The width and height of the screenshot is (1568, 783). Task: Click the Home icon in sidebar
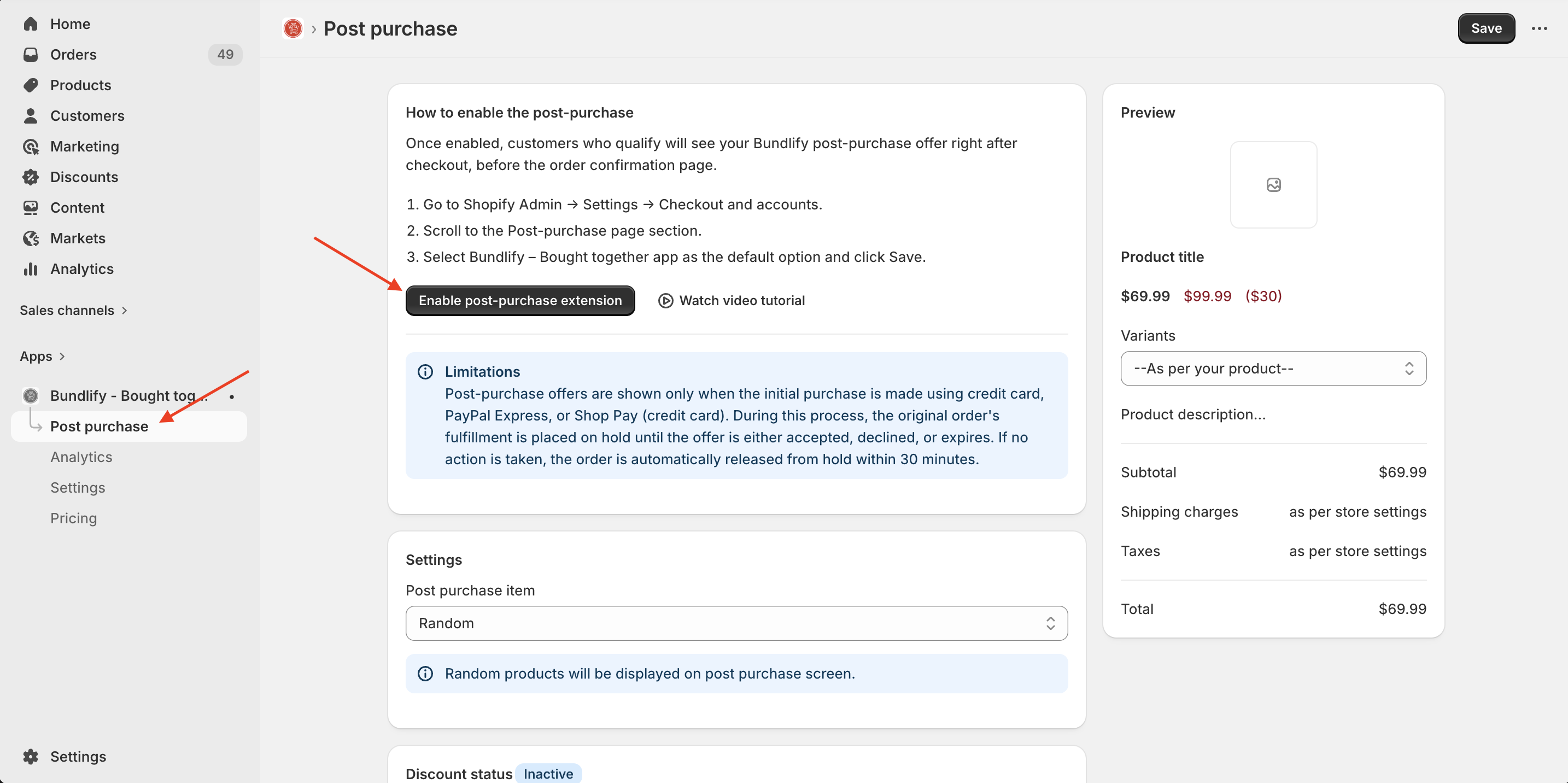31,24
